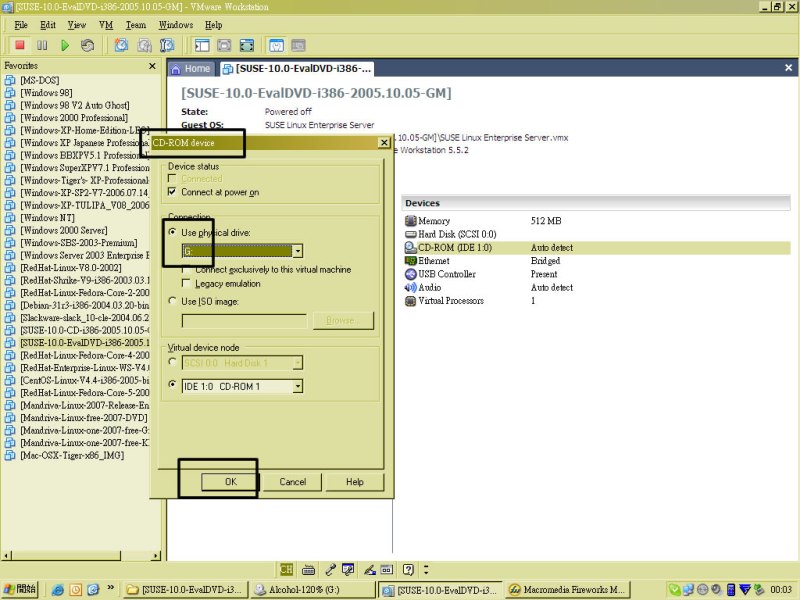Click the Take Snapshot toolbar icon

pyautogui.click(x=121, y=45)
